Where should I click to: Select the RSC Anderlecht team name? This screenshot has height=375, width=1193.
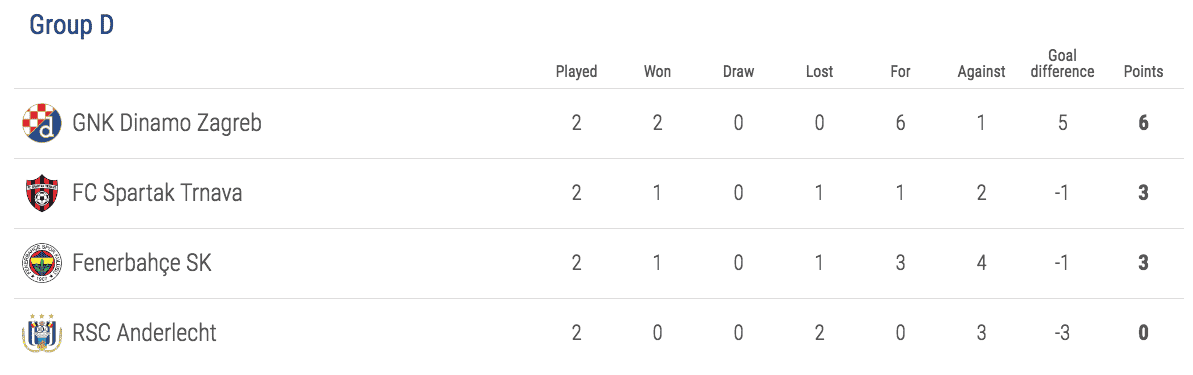[145, 333]
